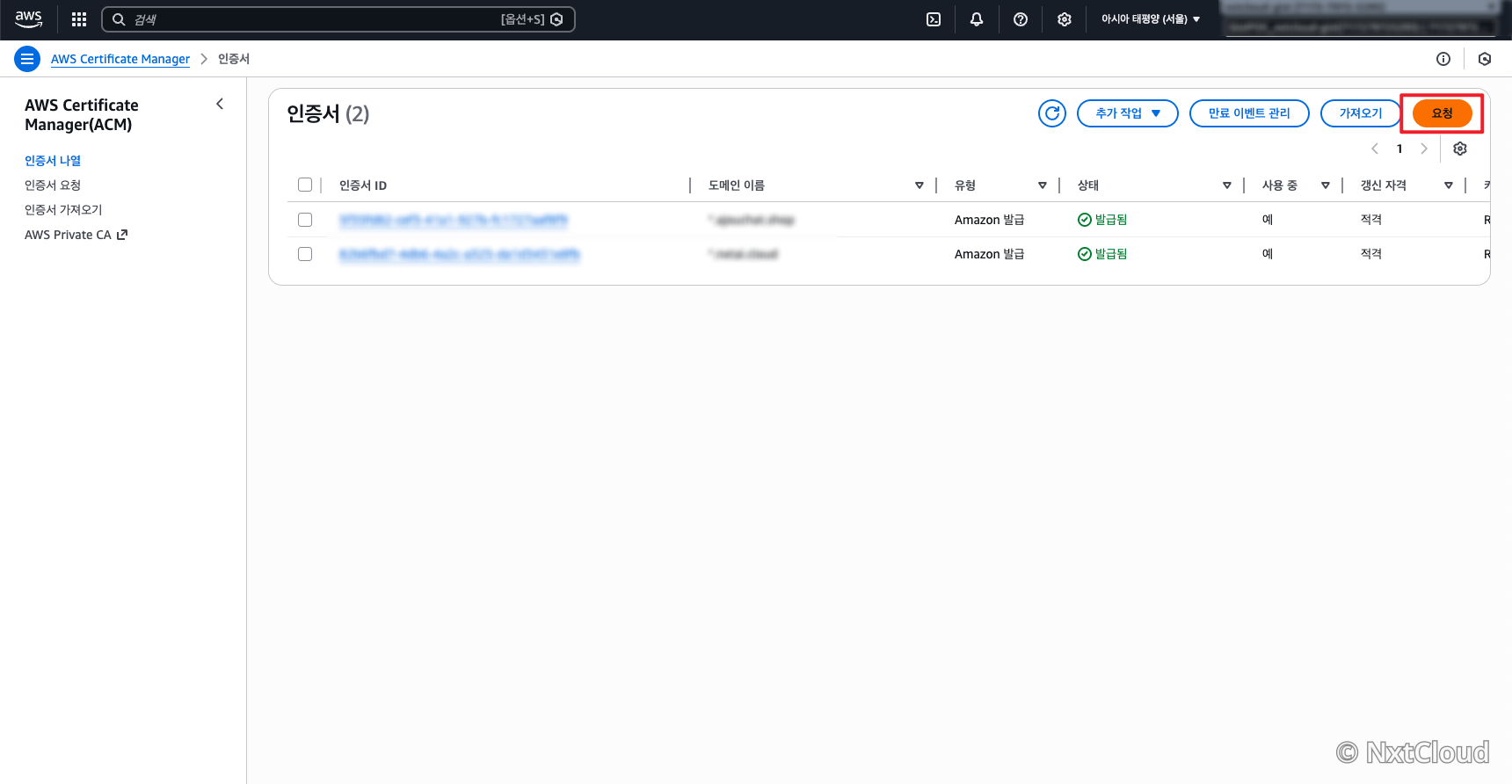Click the 인증서 breadcrumb text
This screenshot has height=784, width=1512.
(x=234, y=59)
